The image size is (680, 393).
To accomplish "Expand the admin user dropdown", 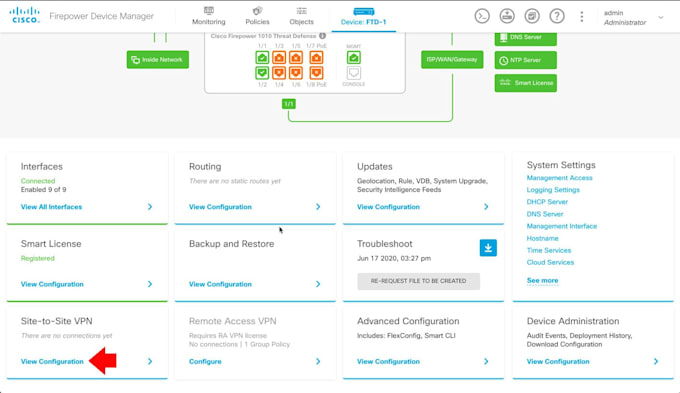I will 661,17.
